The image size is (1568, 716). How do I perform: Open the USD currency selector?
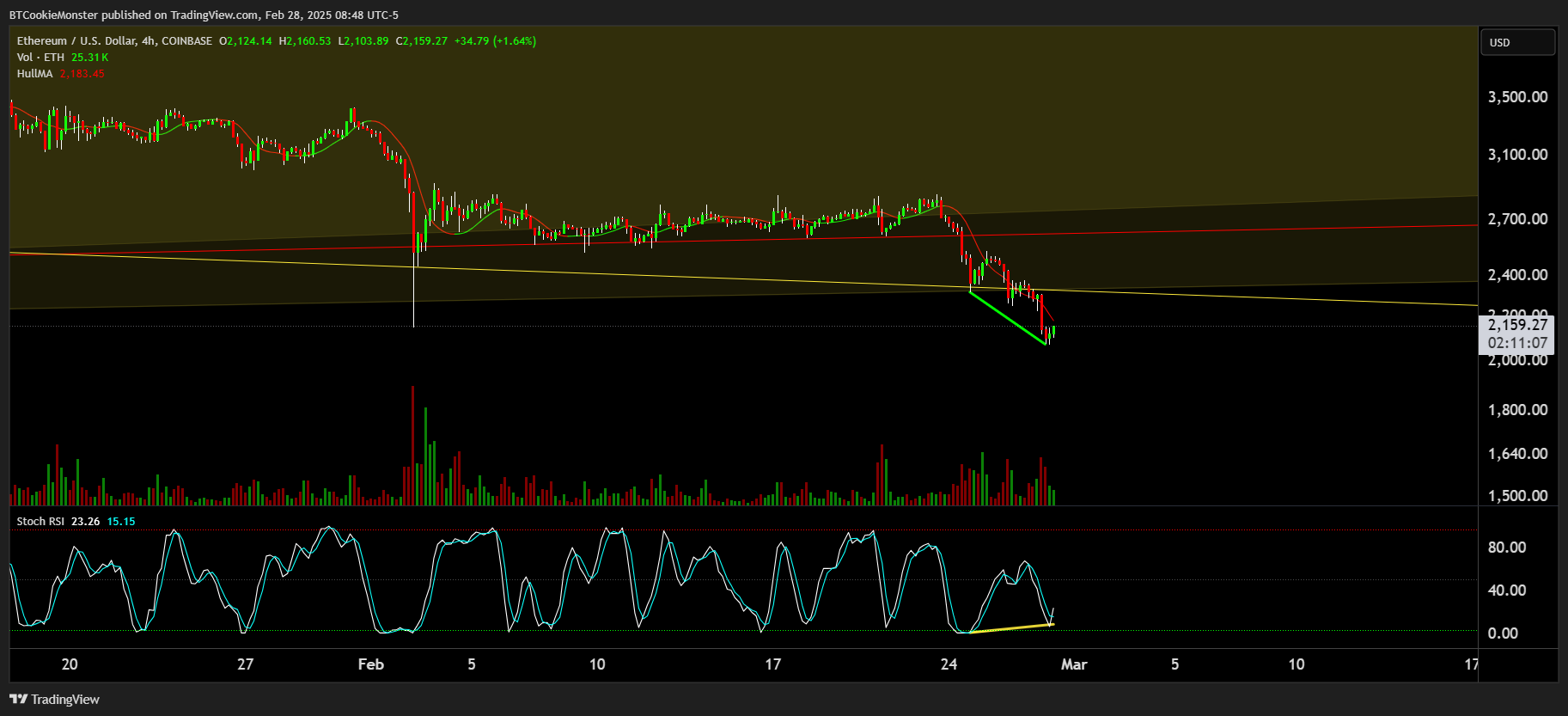(1517, 42)
